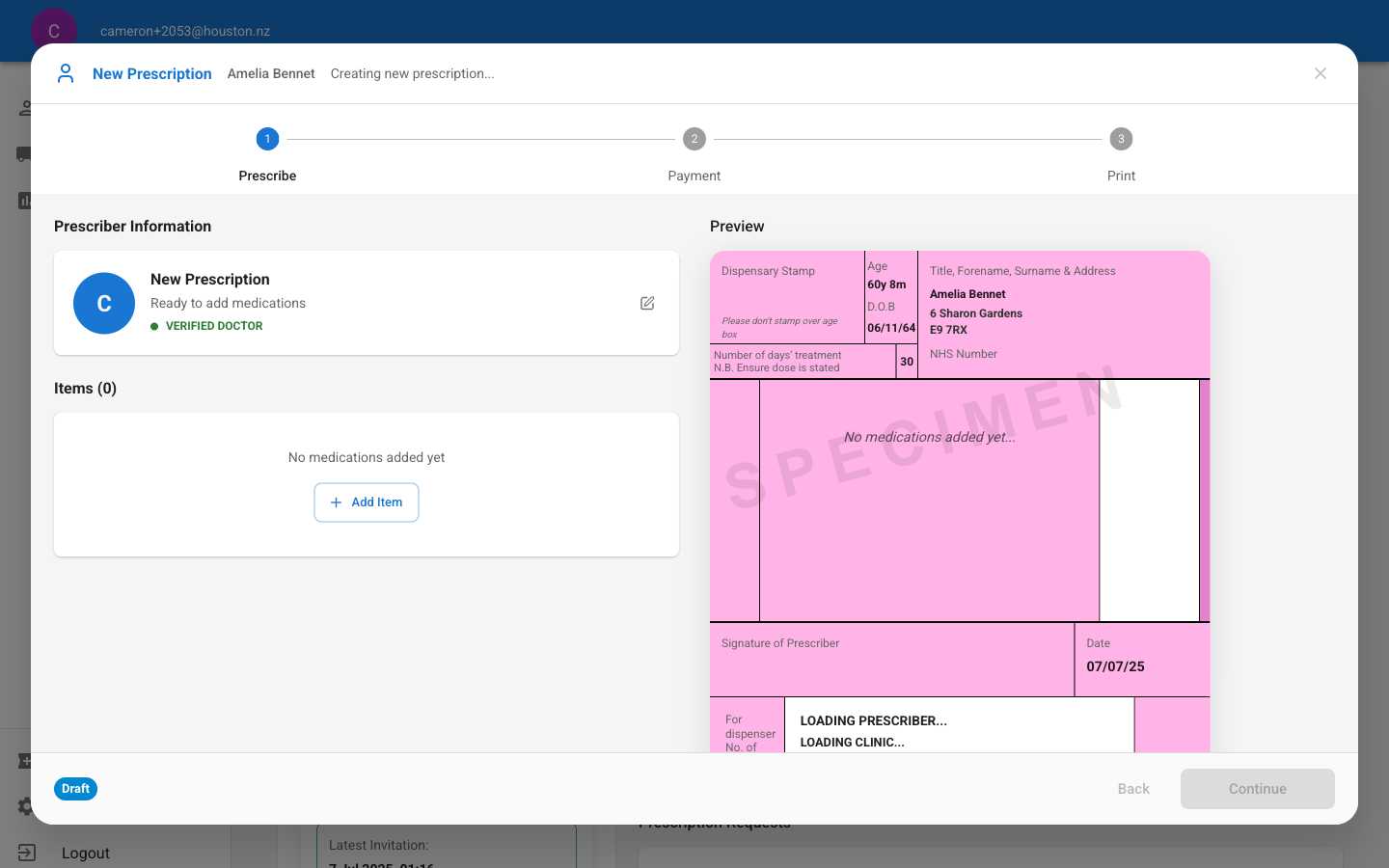Click the address line 6 Sharon Gardens

pos(976,313)
